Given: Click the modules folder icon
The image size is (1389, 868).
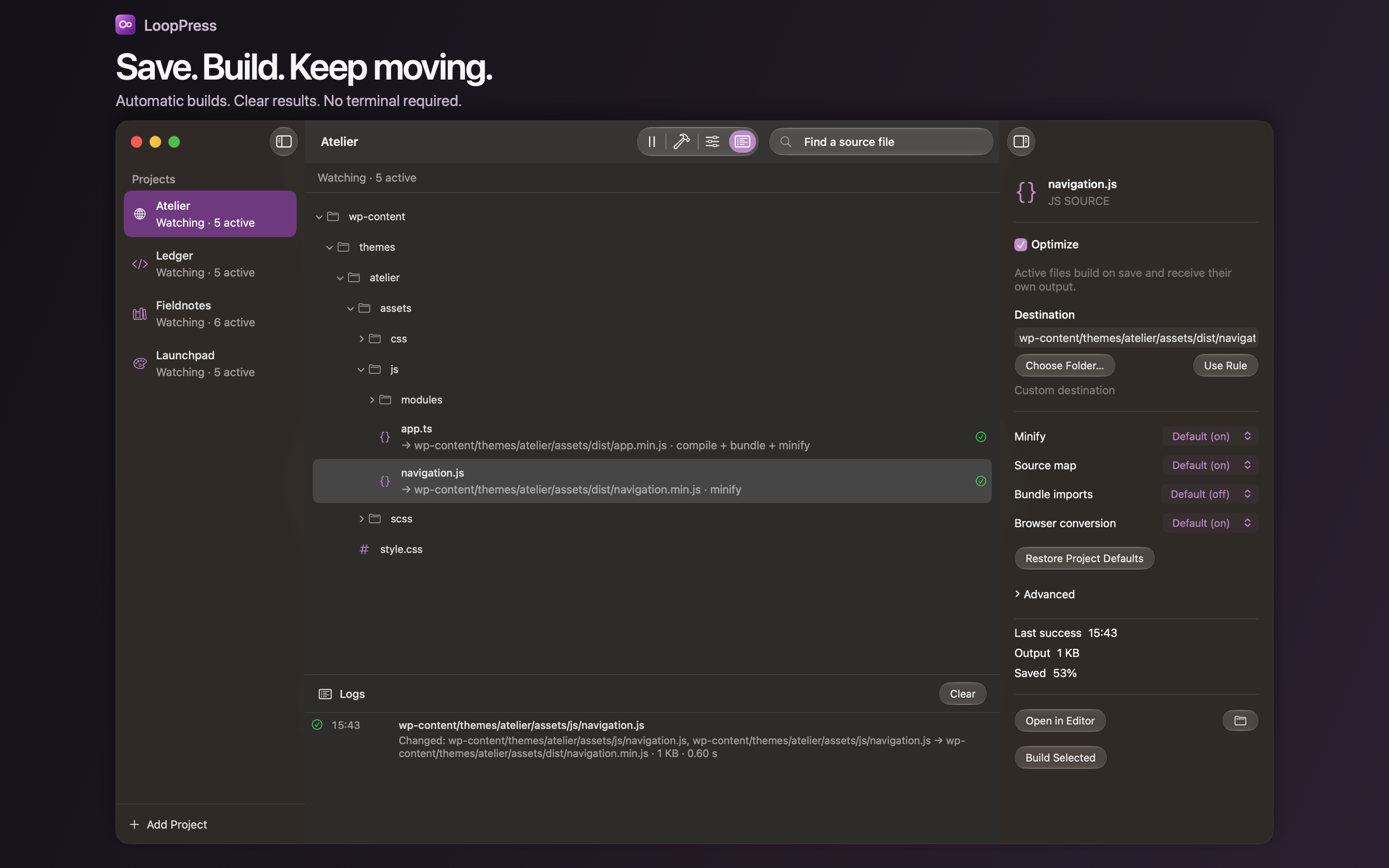Looking at the screenshot, I should point(385,400).
